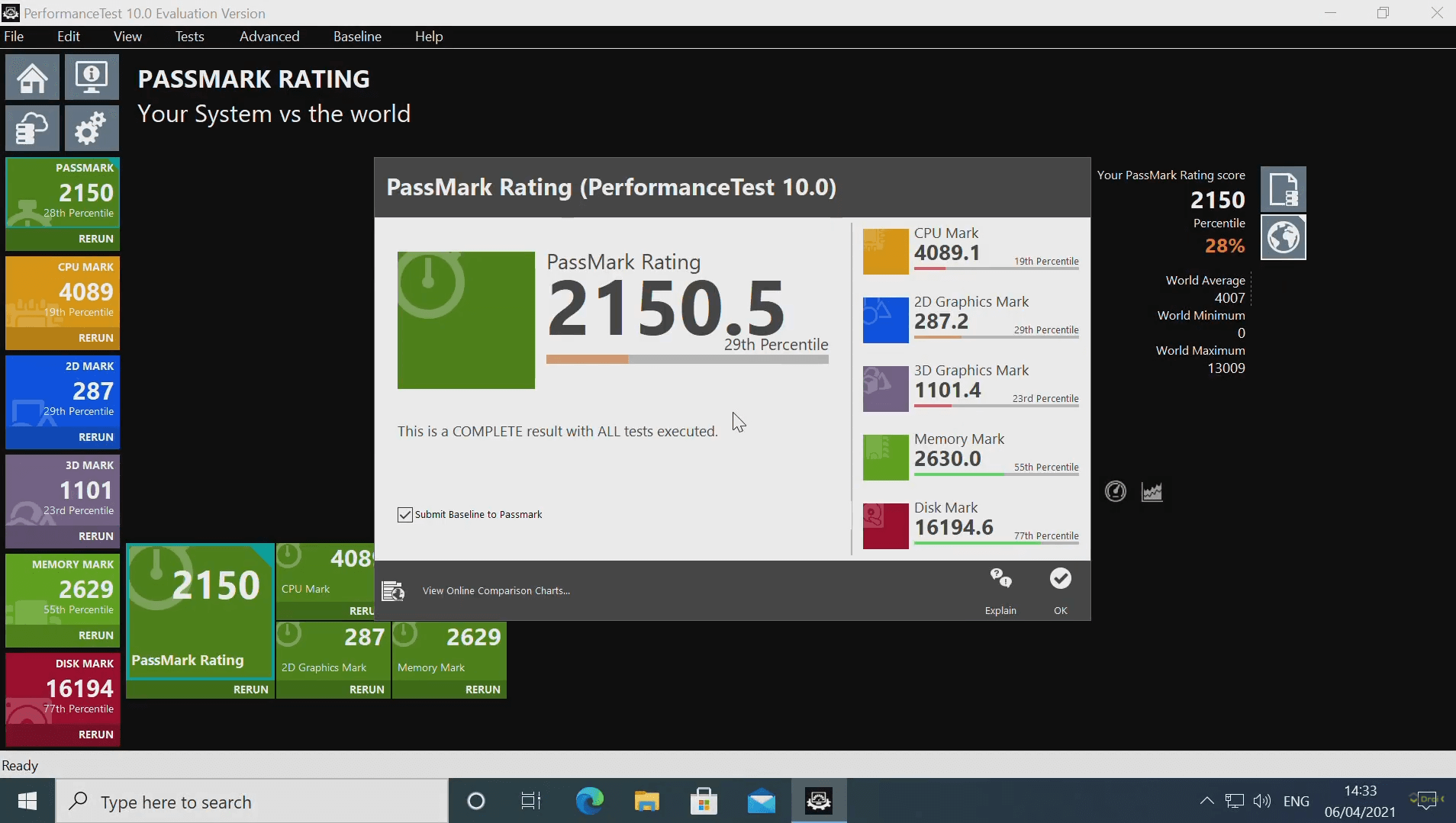Click the Windows taskbar search box
This screenshot has height=823, width=1456.
(x=252, y=802)
